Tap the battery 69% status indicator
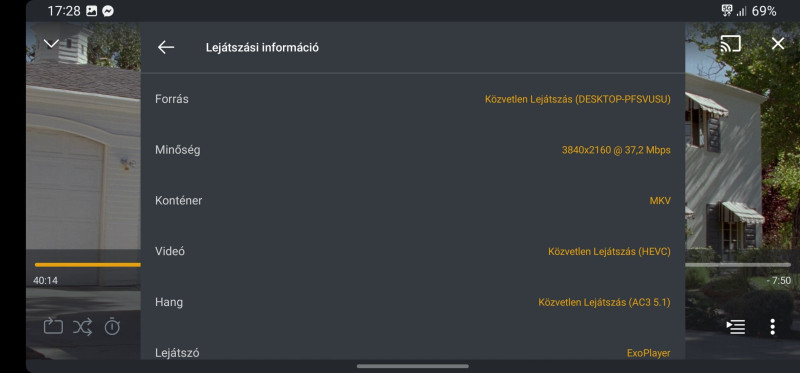800x373 pixels. click(764, 11)
